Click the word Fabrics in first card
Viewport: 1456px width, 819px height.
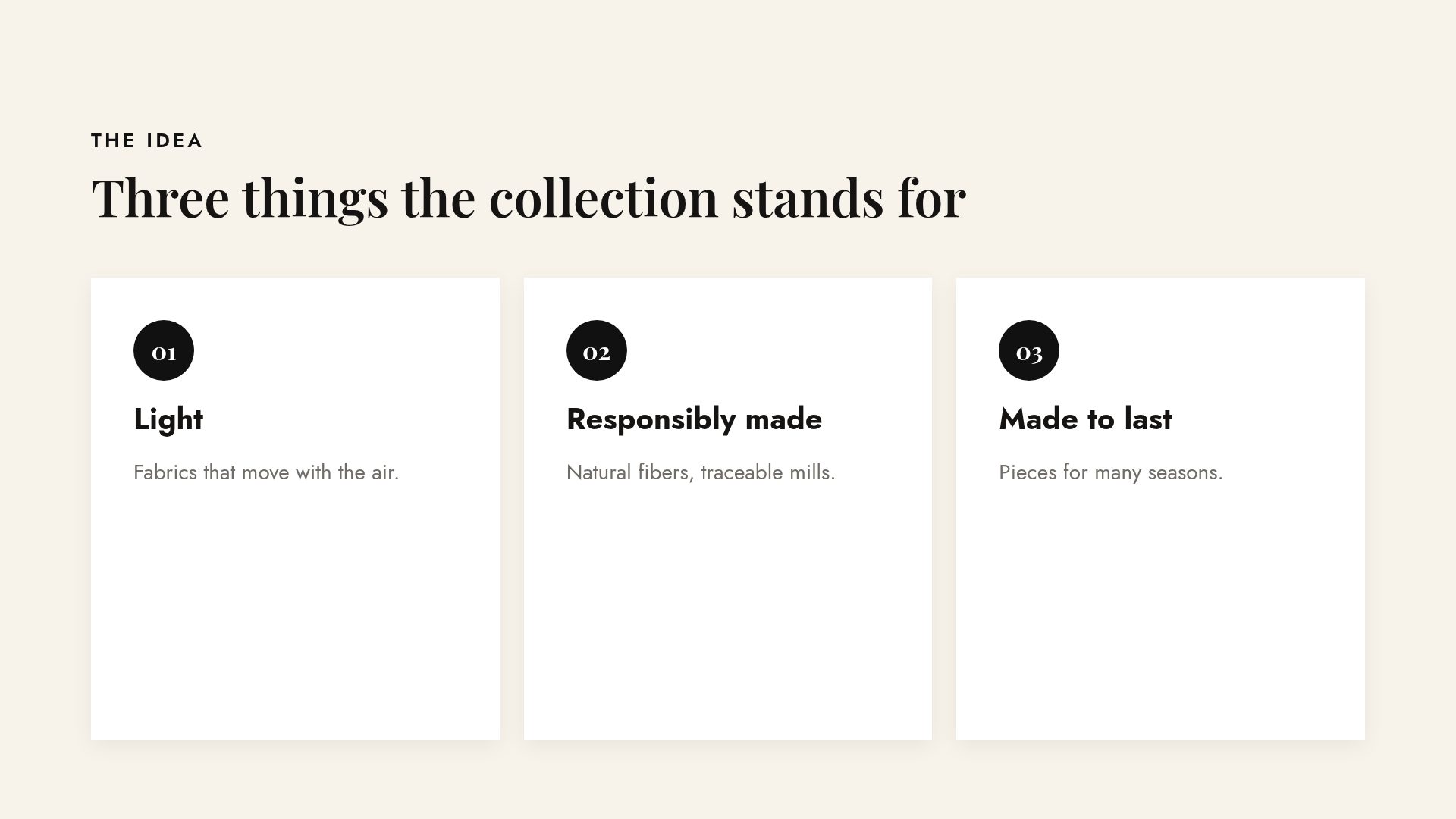(165, 472)
